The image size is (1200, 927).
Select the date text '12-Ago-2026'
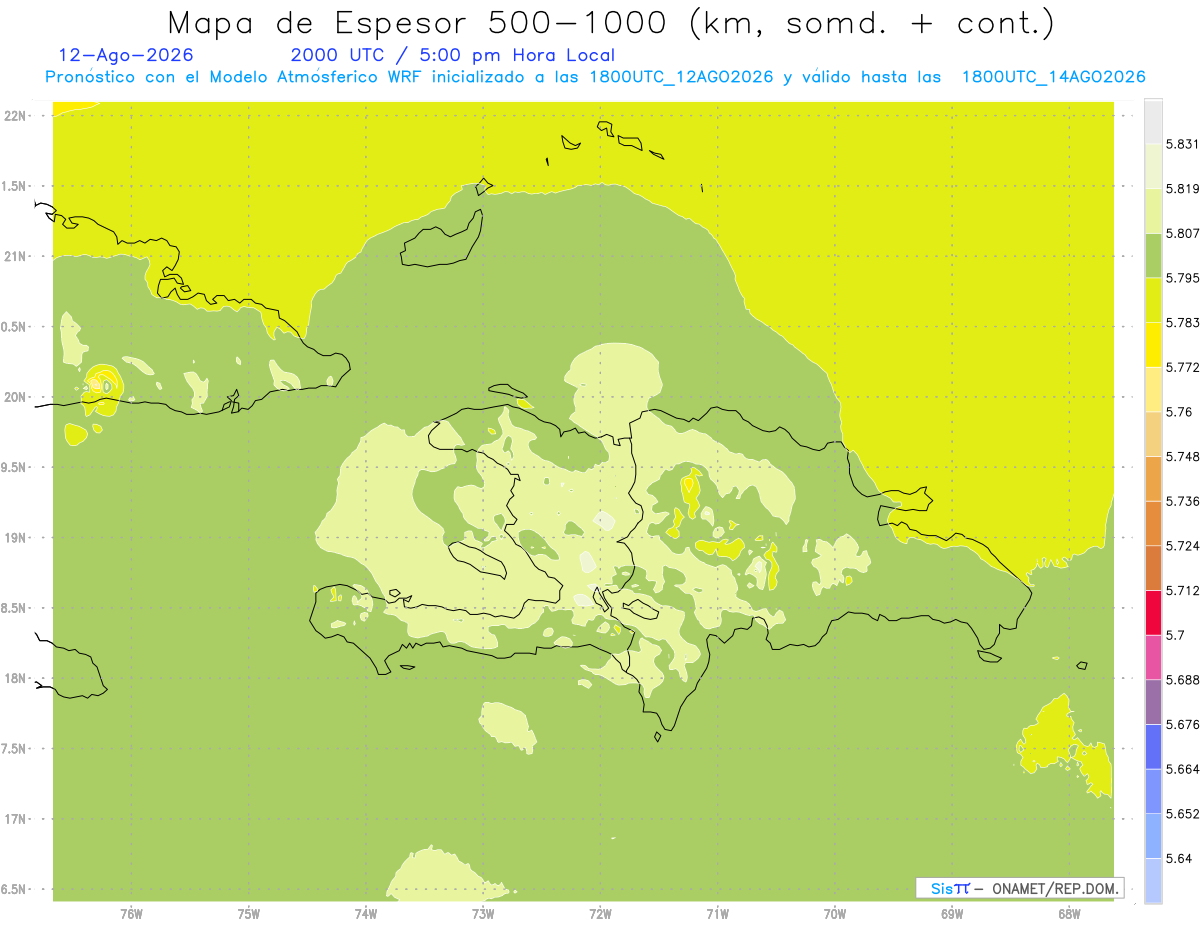[x=127, y=55]
